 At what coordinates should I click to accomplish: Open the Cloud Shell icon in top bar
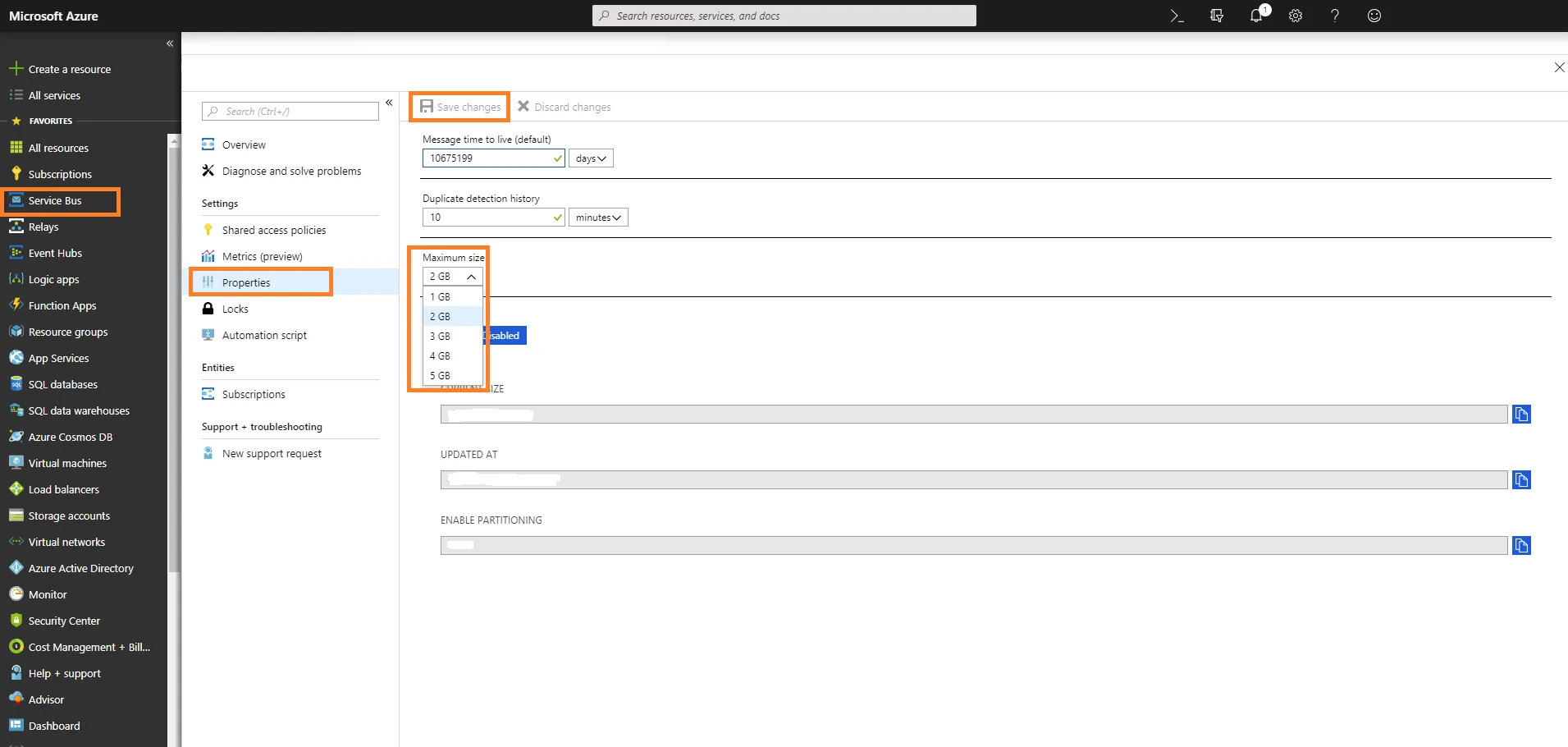[1177, 16]
